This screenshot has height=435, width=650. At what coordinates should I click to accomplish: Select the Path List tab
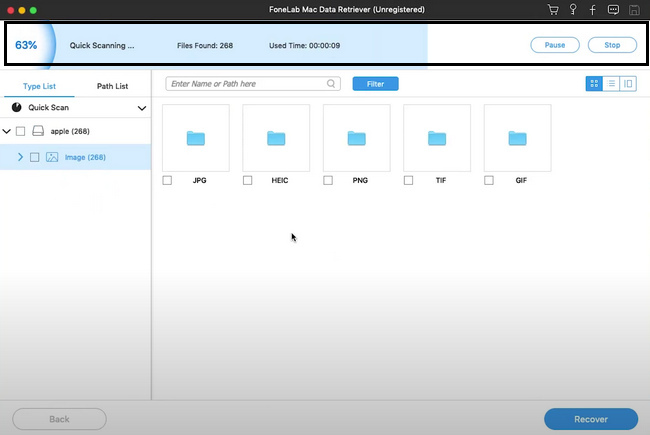[112, 86]
